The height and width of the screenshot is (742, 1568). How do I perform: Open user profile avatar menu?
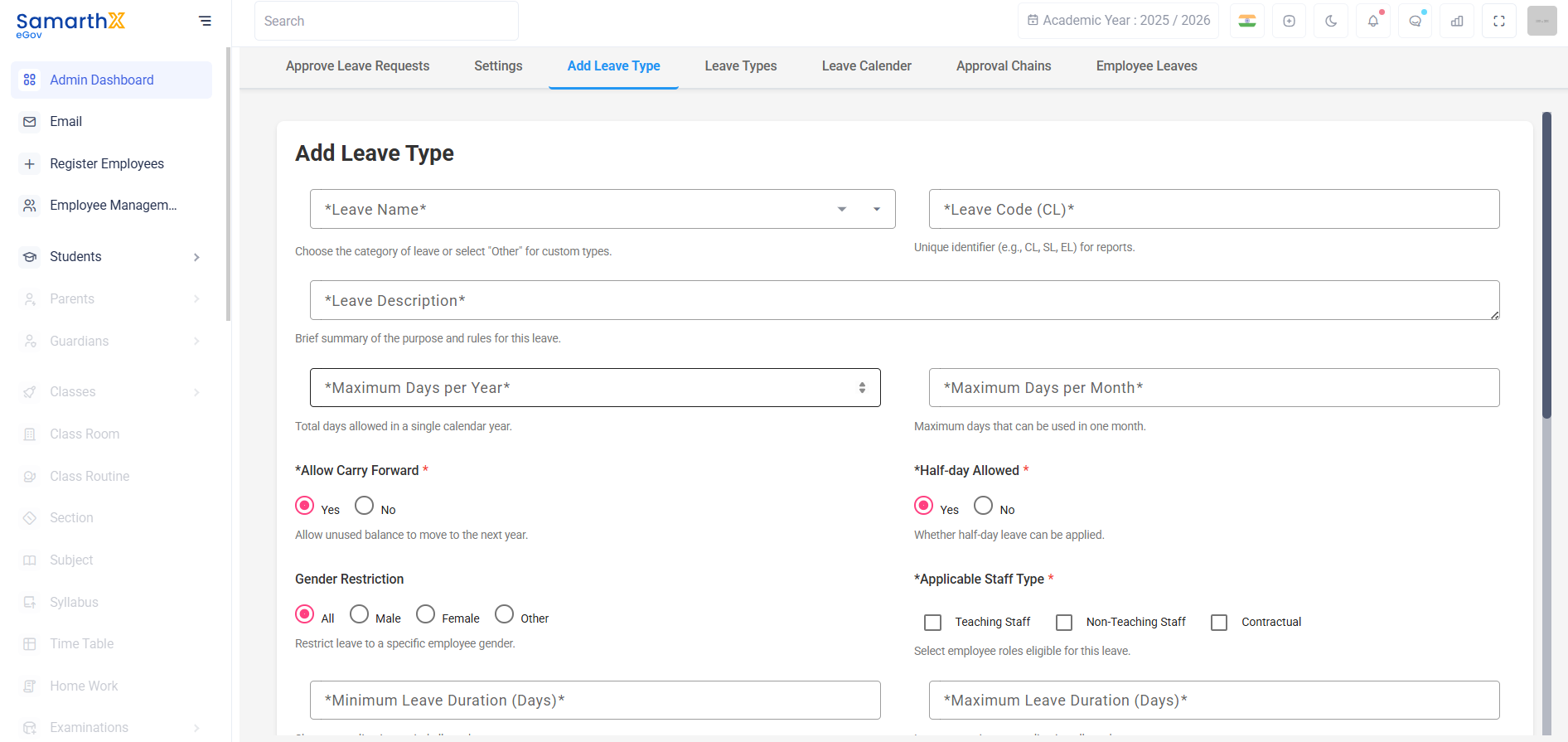[1542, 21]
